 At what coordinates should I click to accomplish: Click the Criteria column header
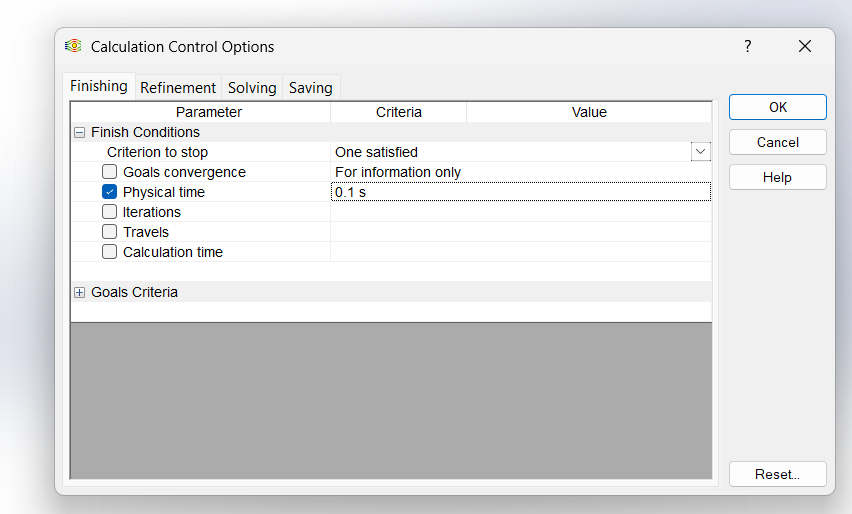[x=399, y=112]
